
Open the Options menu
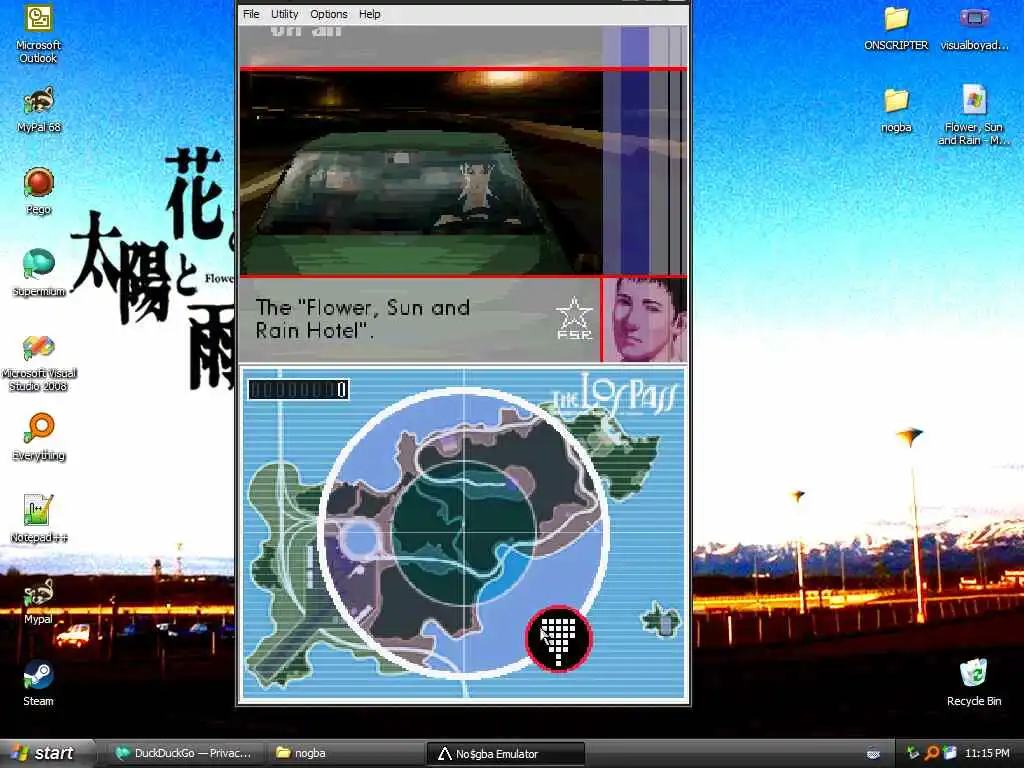coord(328,14)
